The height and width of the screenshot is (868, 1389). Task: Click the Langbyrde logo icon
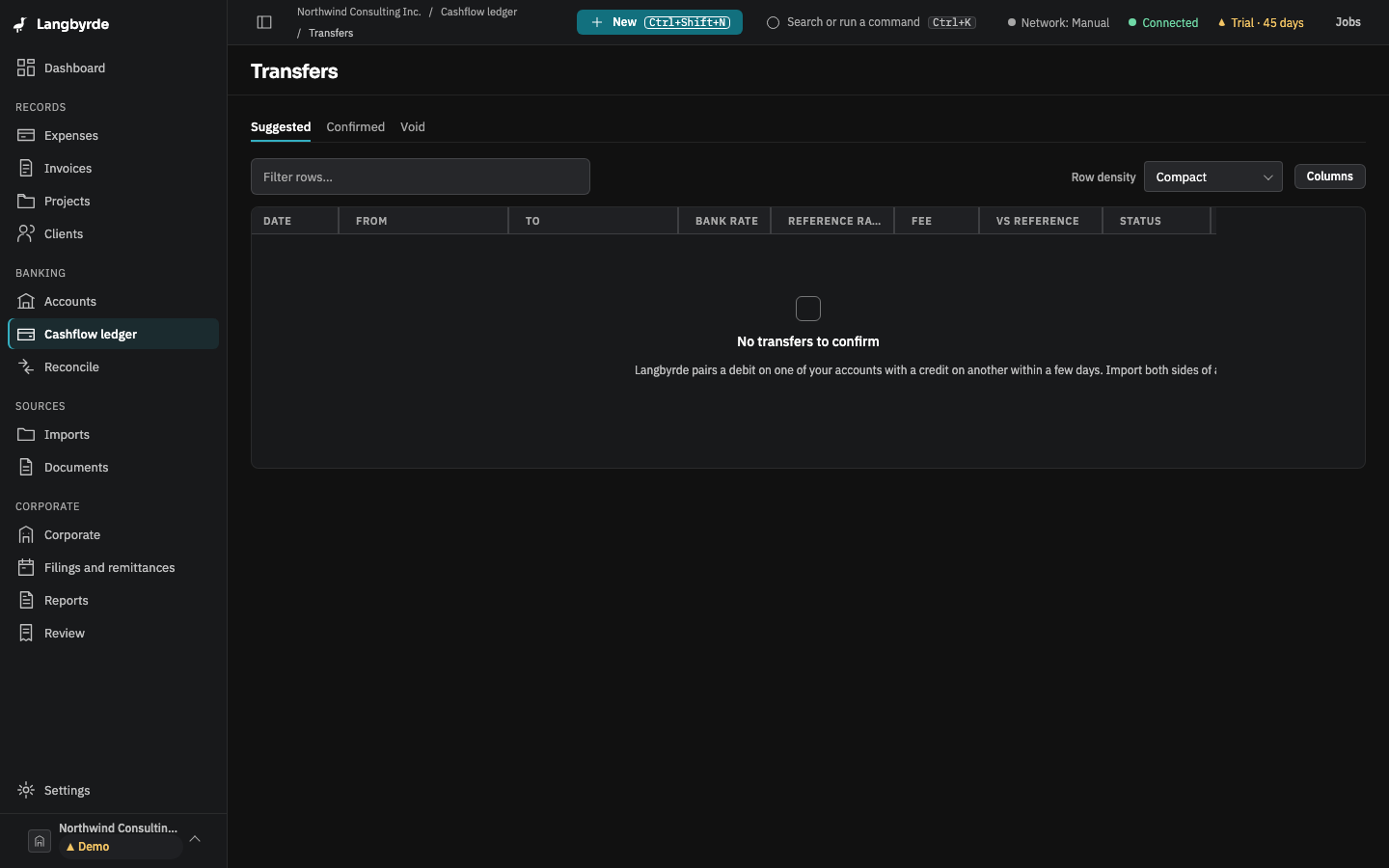click(20, 24)
